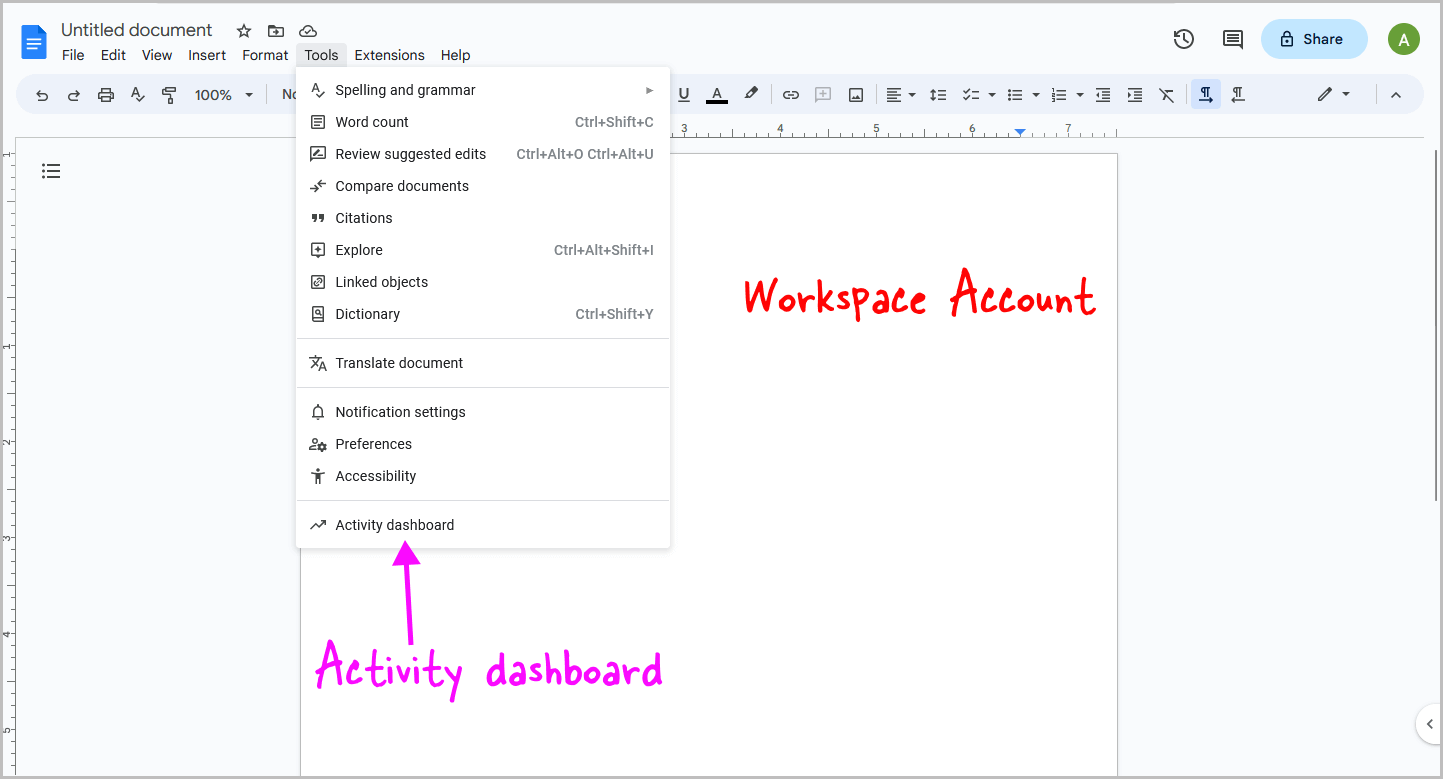Viewport: 1443px width, 779px height.
Task: Expand the bulleted list options
Action: click(x=1034, y=94)
